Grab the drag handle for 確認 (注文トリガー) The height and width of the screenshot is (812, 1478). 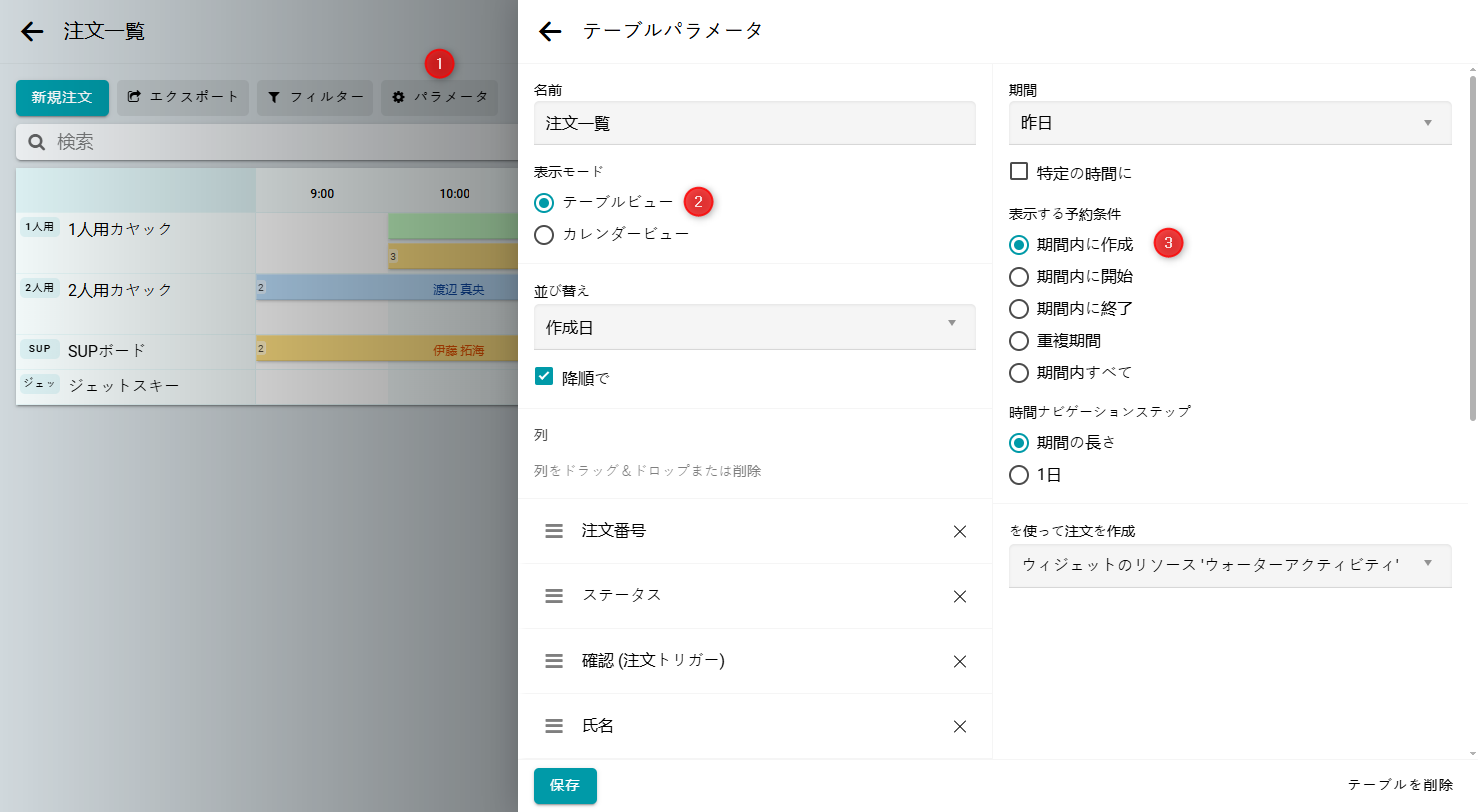554,661
